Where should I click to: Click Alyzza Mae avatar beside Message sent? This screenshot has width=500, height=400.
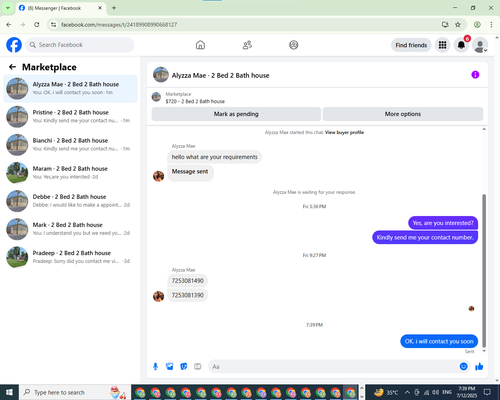(x=158, y=176)
